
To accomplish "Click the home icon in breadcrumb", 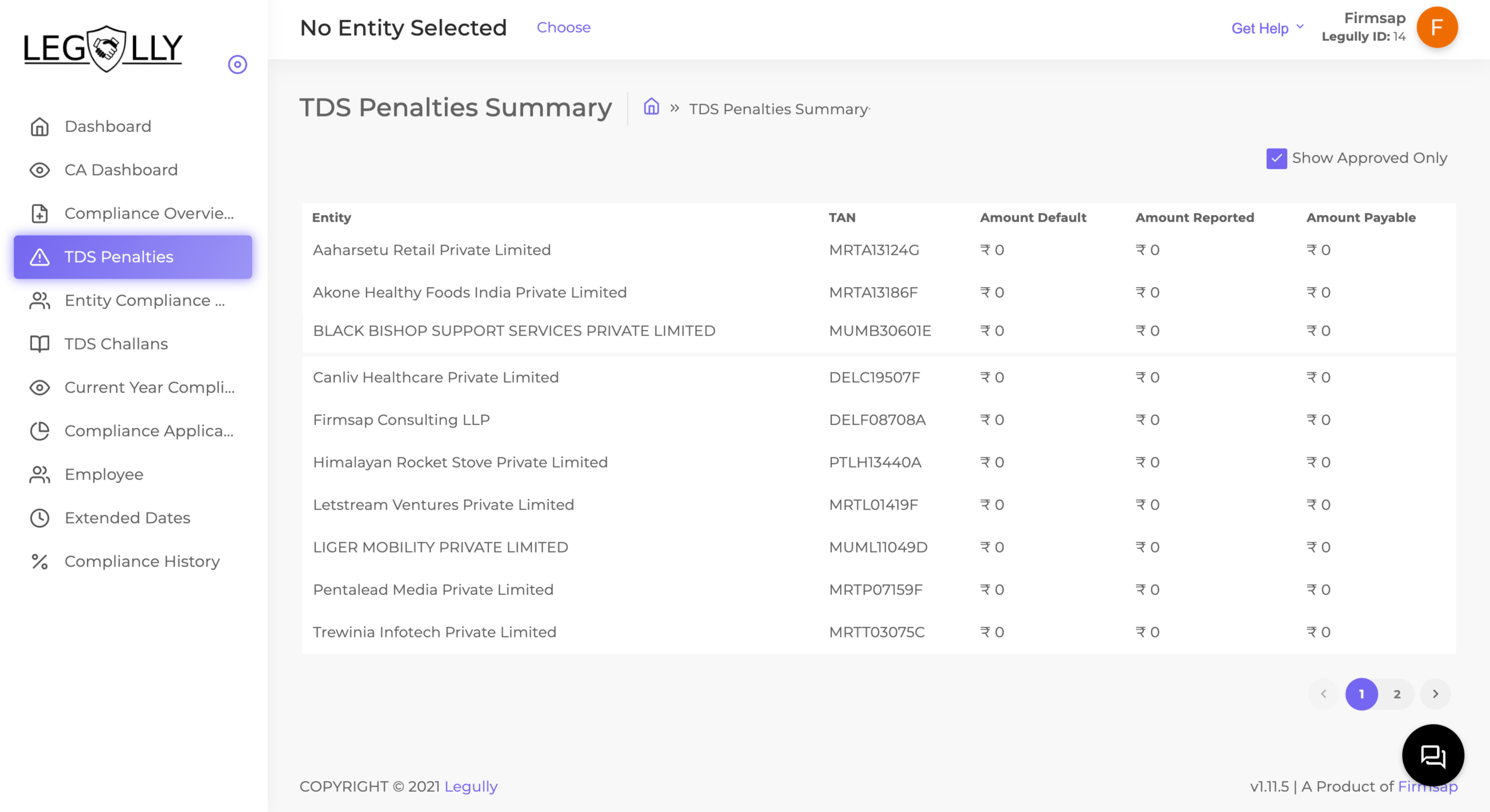I will point(651,107).
